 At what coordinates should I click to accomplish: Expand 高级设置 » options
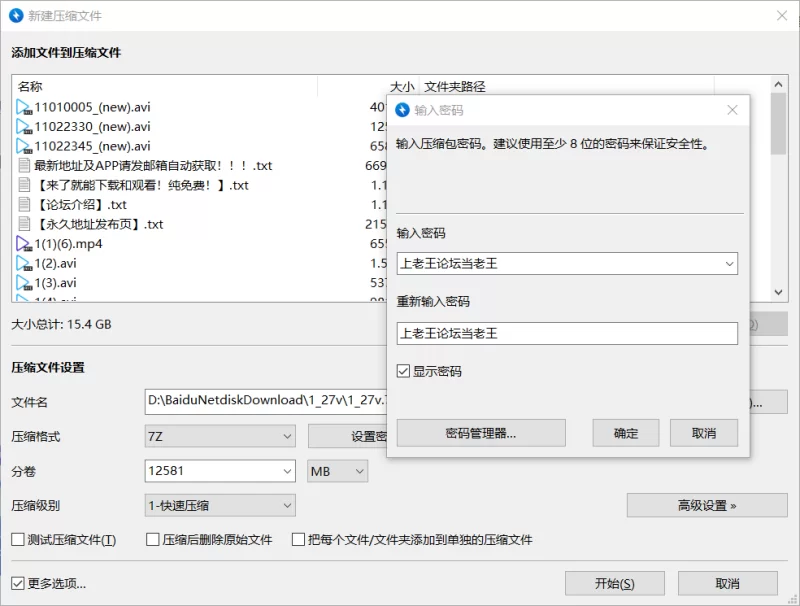pos(707,505)
